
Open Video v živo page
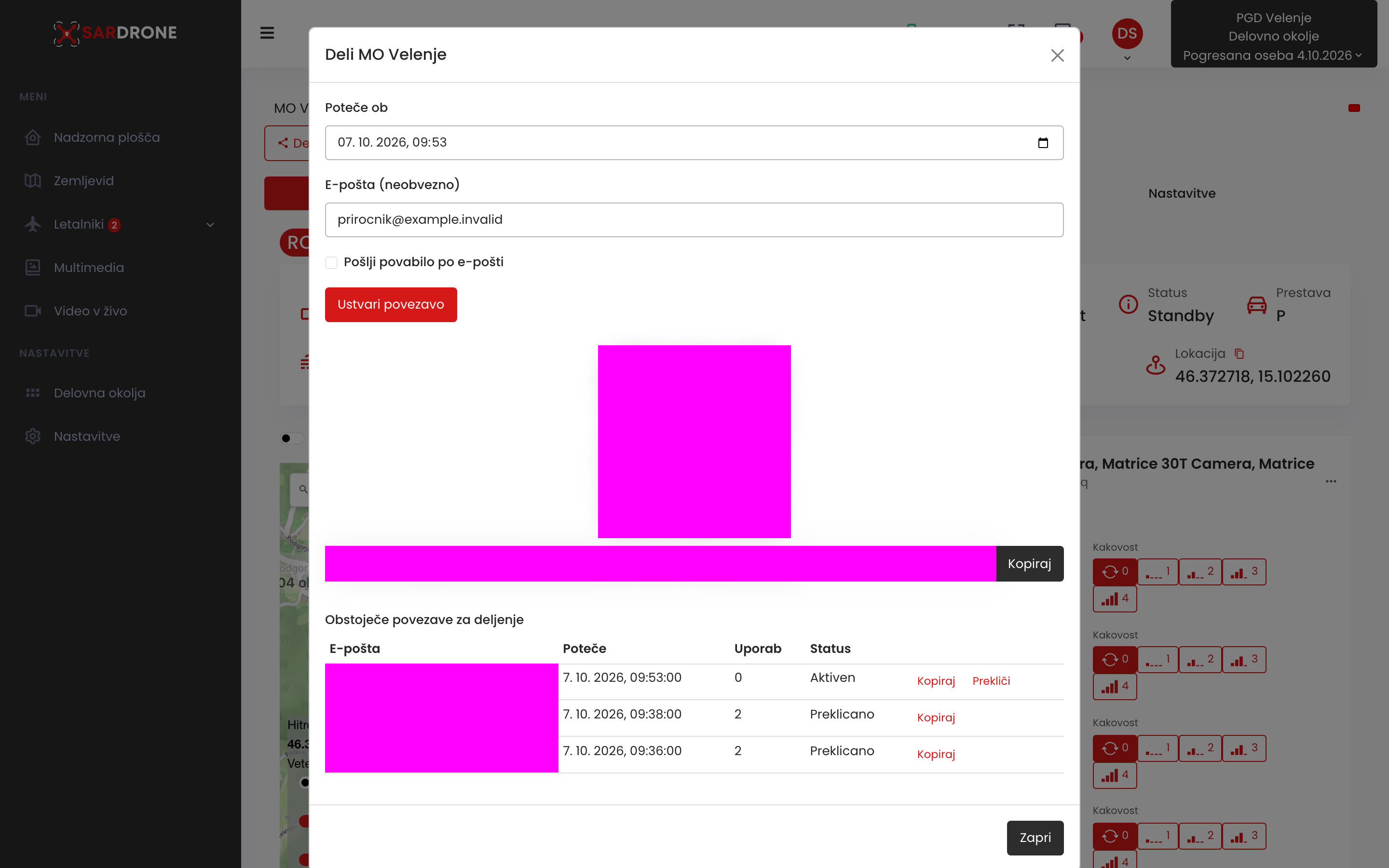coord(91,311)
